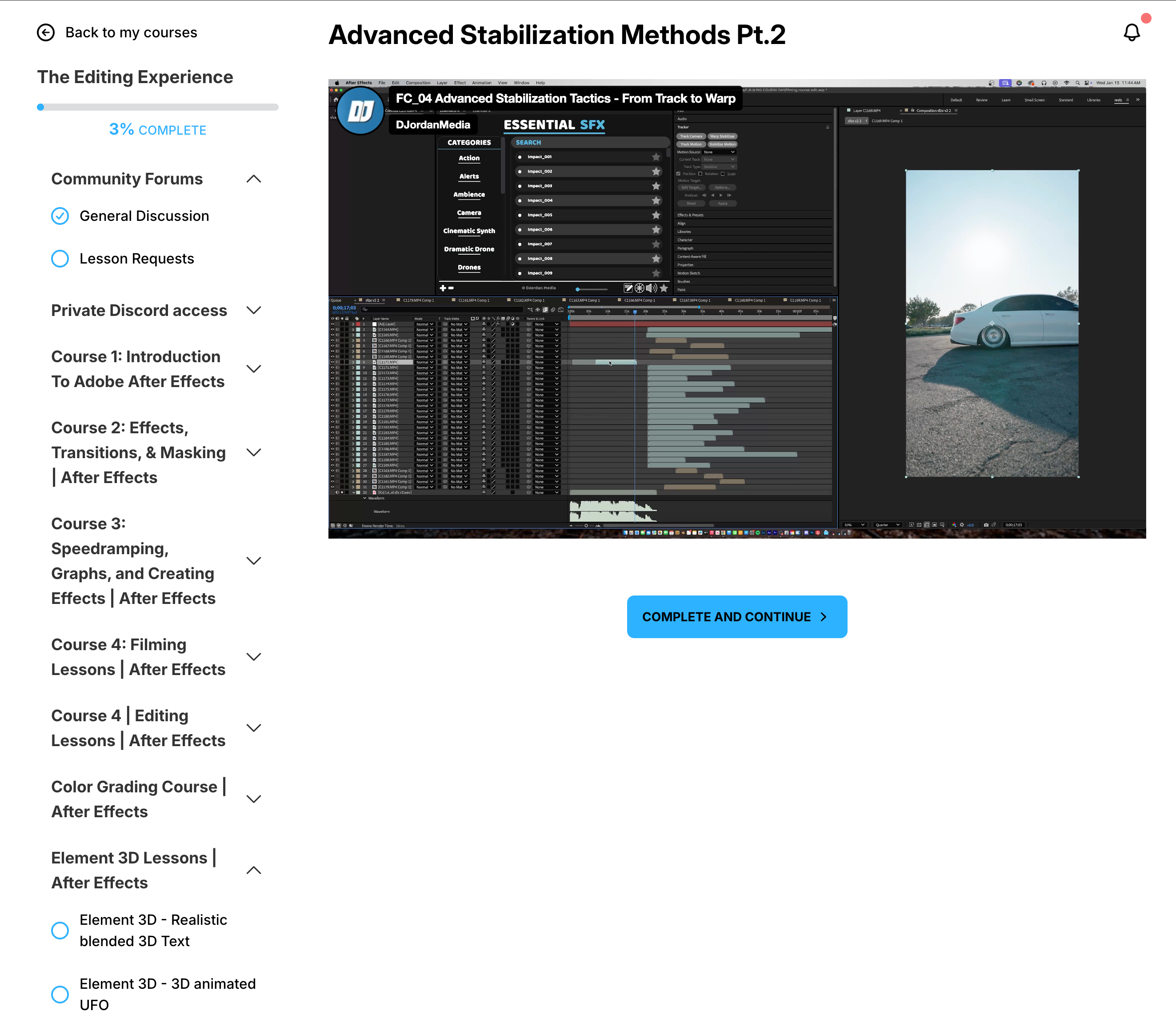Open the notification bell

pyautogui.click(x=1131, y=32)
